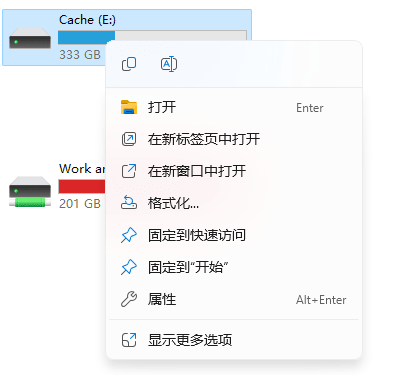Click the wrench icon beside 属性
This screenshot has height=375, width=410.
tap(129, 299)
